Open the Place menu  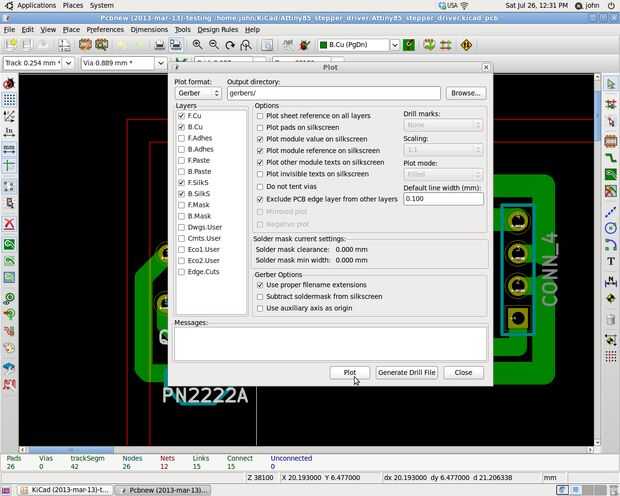pos(71,30)
